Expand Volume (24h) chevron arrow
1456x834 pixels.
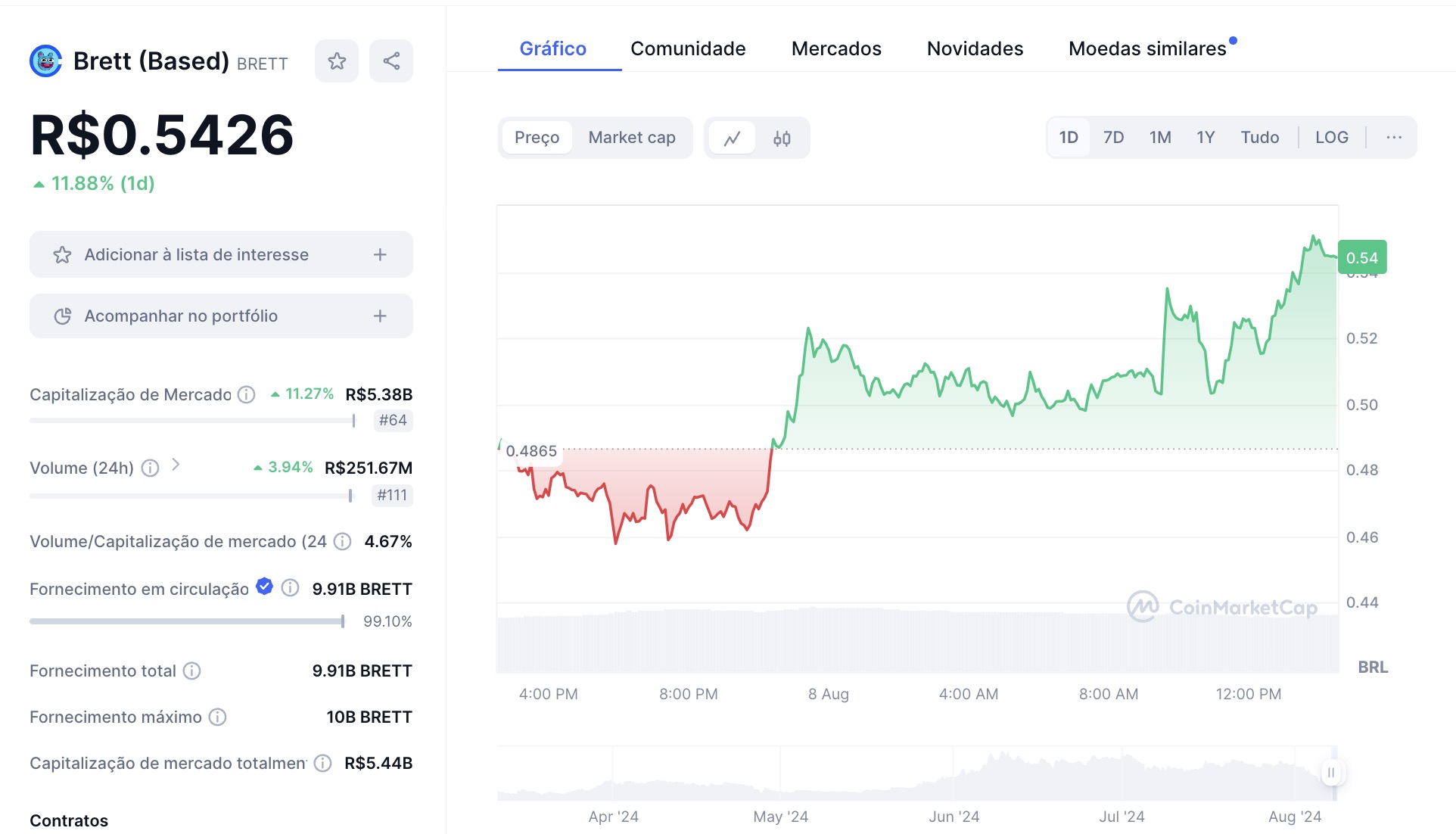point(176,465)
